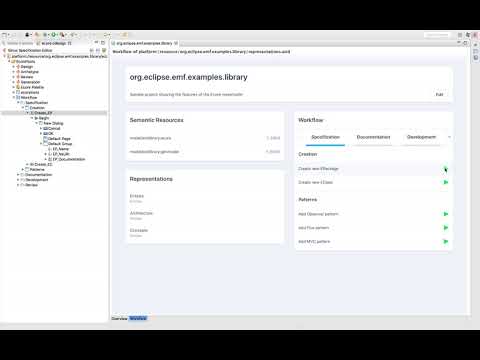Collapse the New Dialog tree node
480x360 pixels.
37,123
